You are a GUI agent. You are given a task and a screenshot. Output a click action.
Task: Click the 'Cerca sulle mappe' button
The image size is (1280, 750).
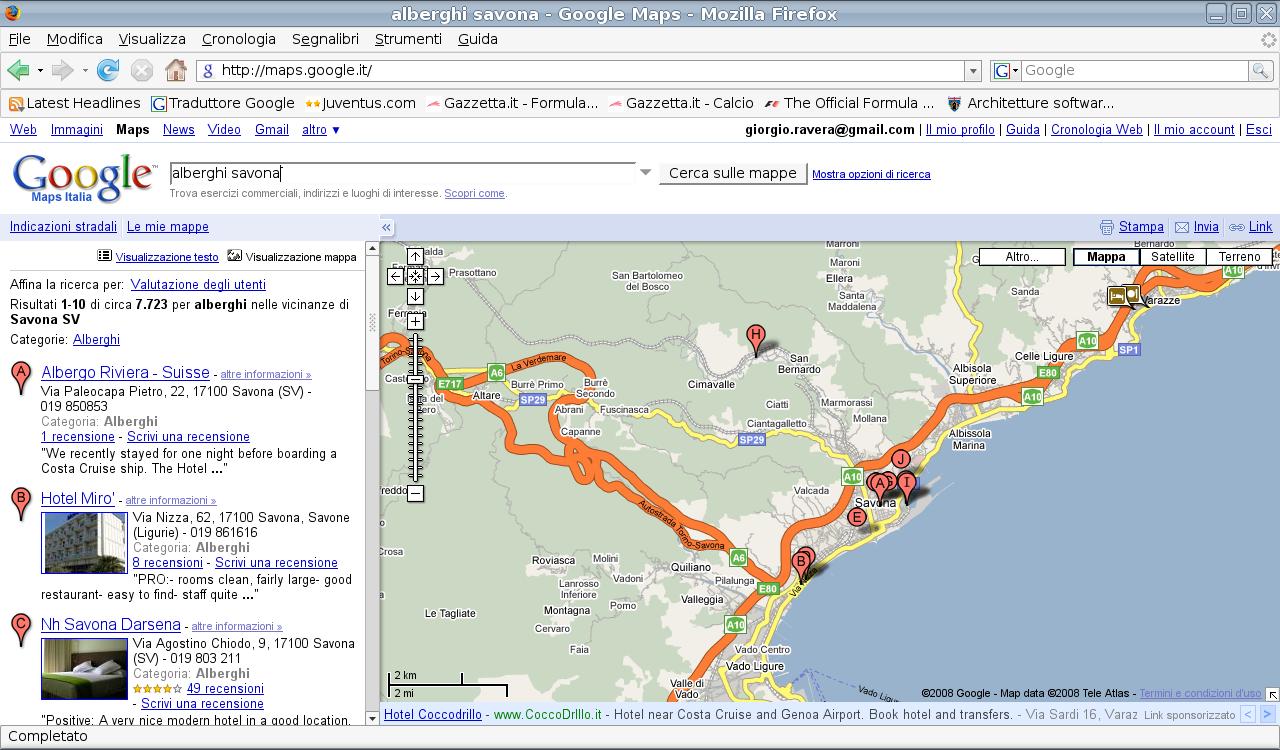(x=733, y=173)
